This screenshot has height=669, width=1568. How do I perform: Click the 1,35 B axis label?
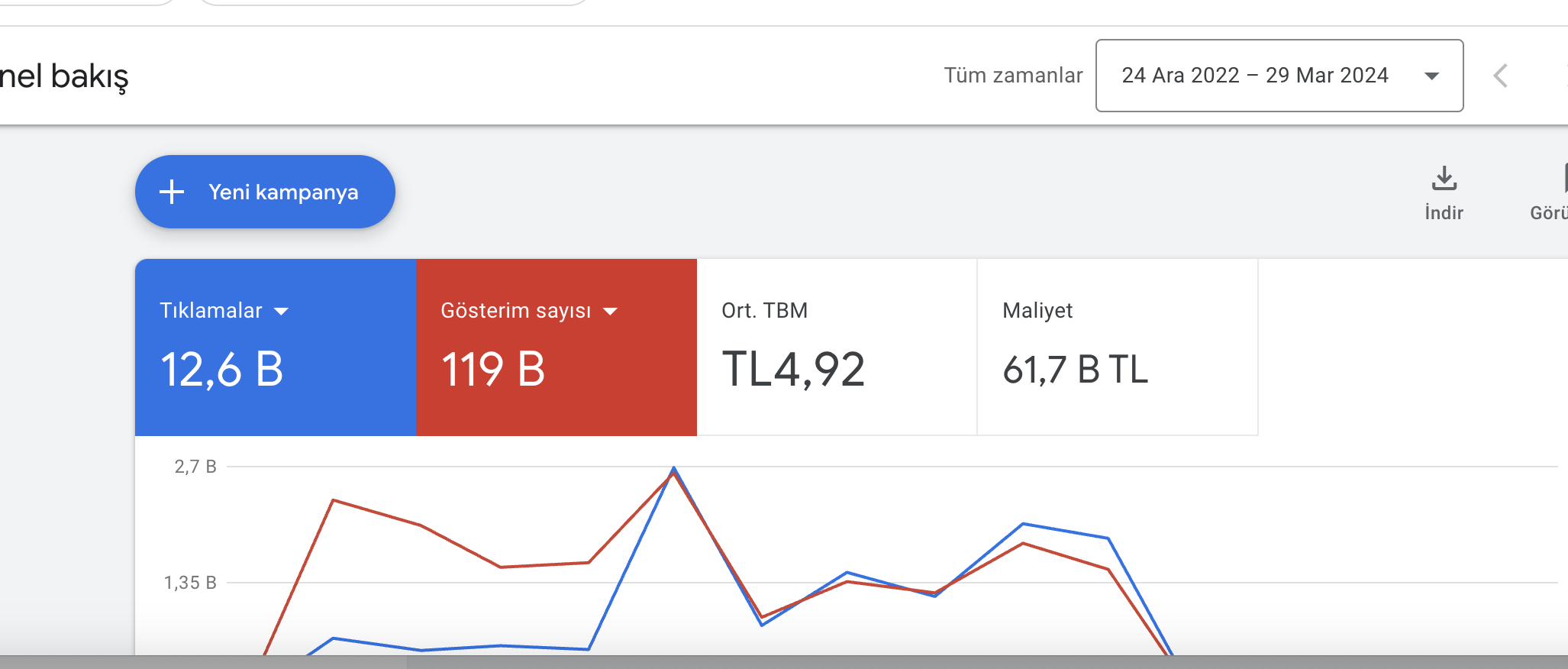point(190,583)
